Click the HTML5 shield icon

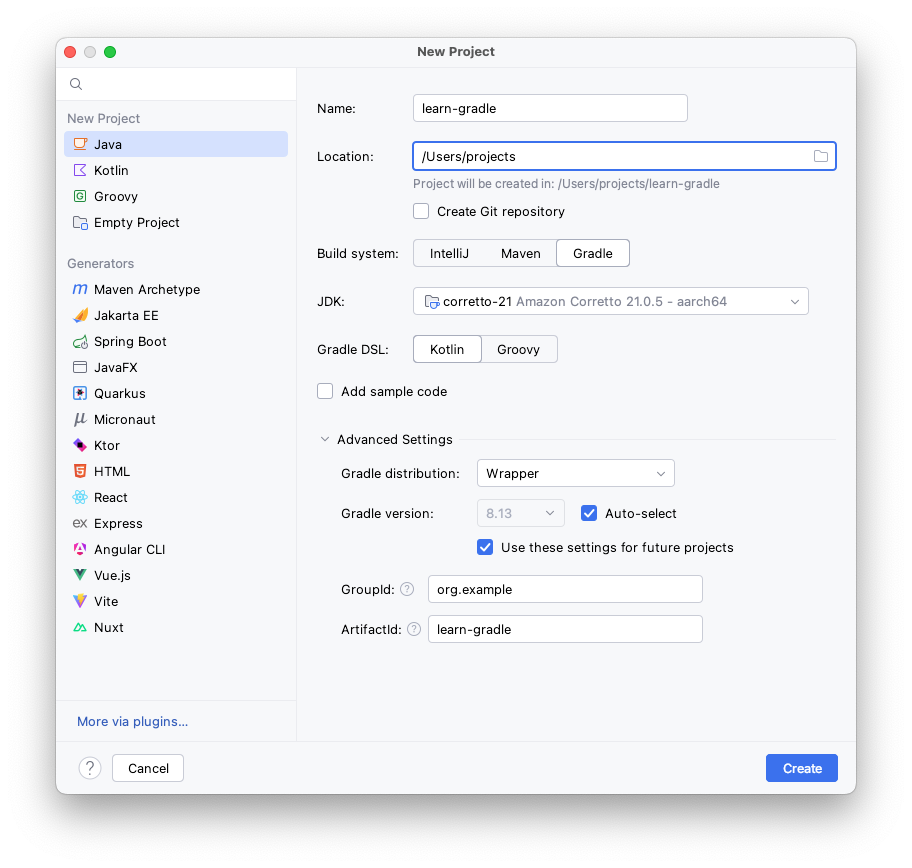(80, 471)
